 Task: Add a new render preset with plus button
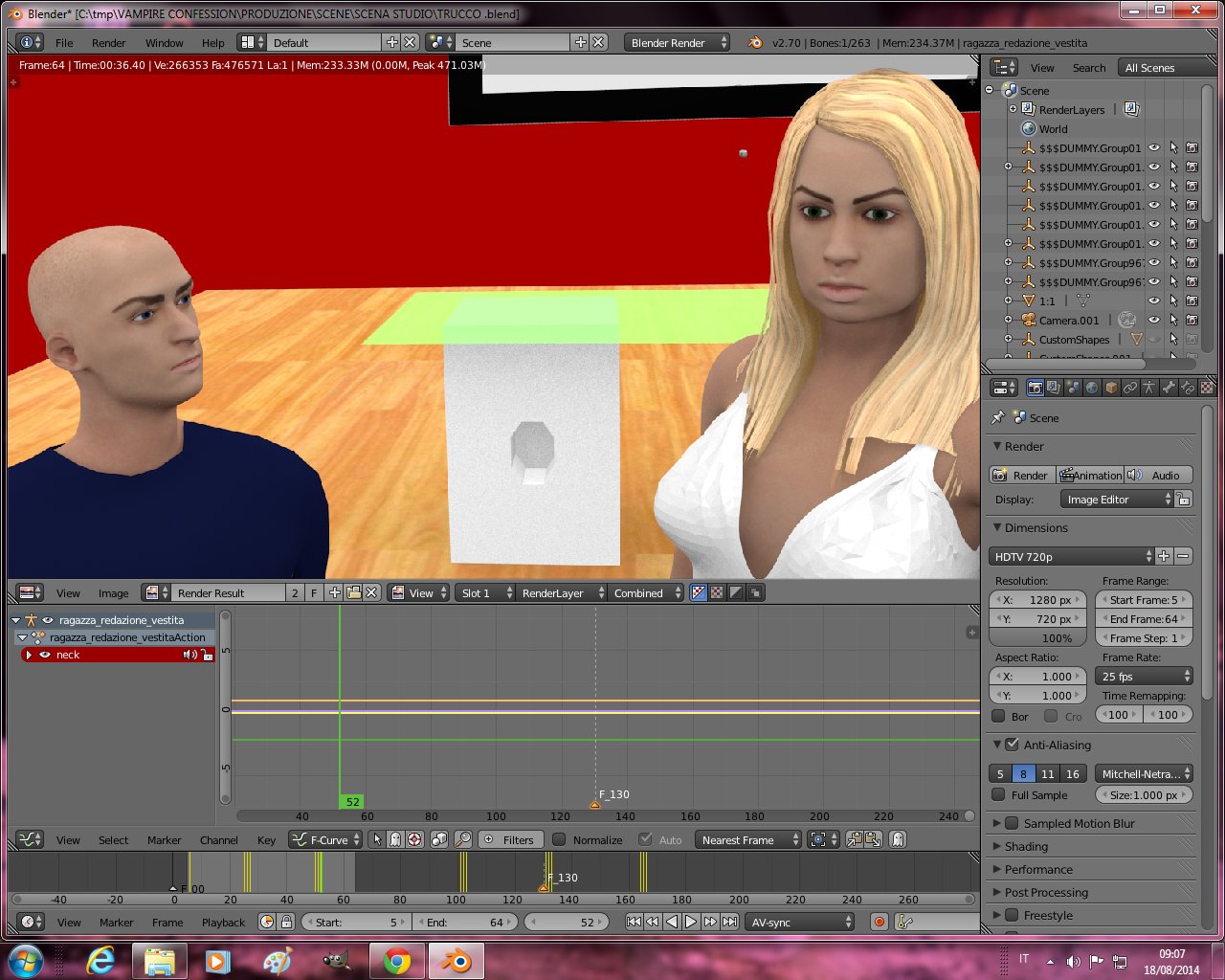[x=1164, y=556]
